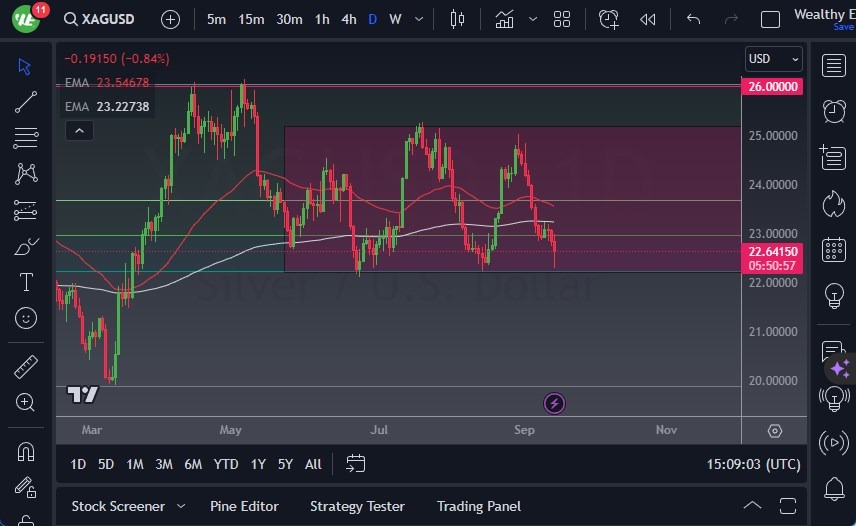
Task: Open the Fibonacci retracement tool
Action: [x=26, y=138]
